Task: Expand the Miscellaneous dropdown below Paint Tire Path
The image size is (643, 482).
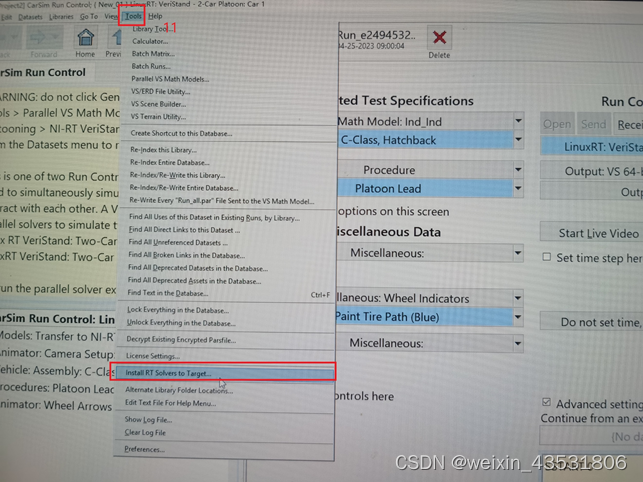Action: [518, 343]
